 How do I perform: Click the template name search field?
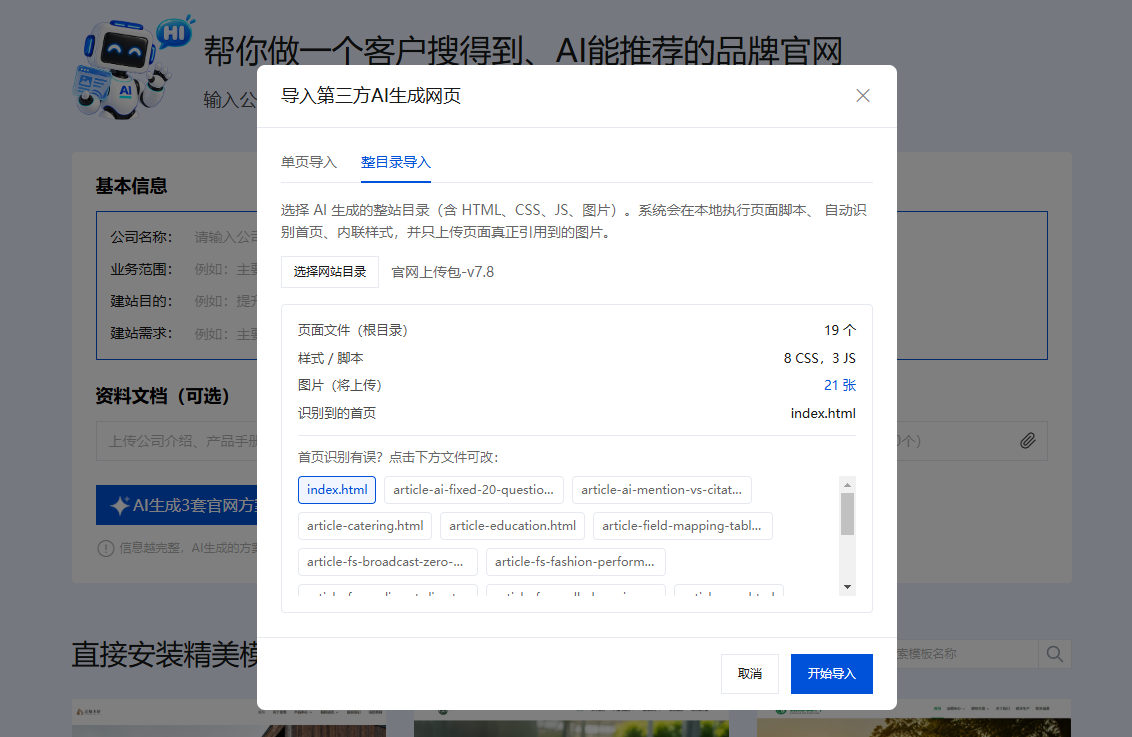(x=967, y=654)
